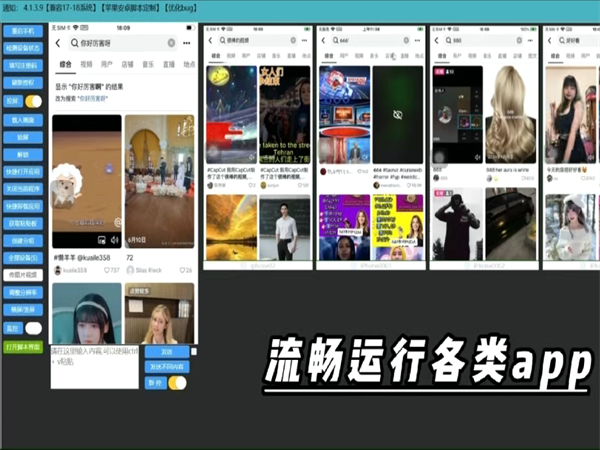Select the 视频 tab in the main phone
This screenshot has height=450, width=600.
coord(86,64)
